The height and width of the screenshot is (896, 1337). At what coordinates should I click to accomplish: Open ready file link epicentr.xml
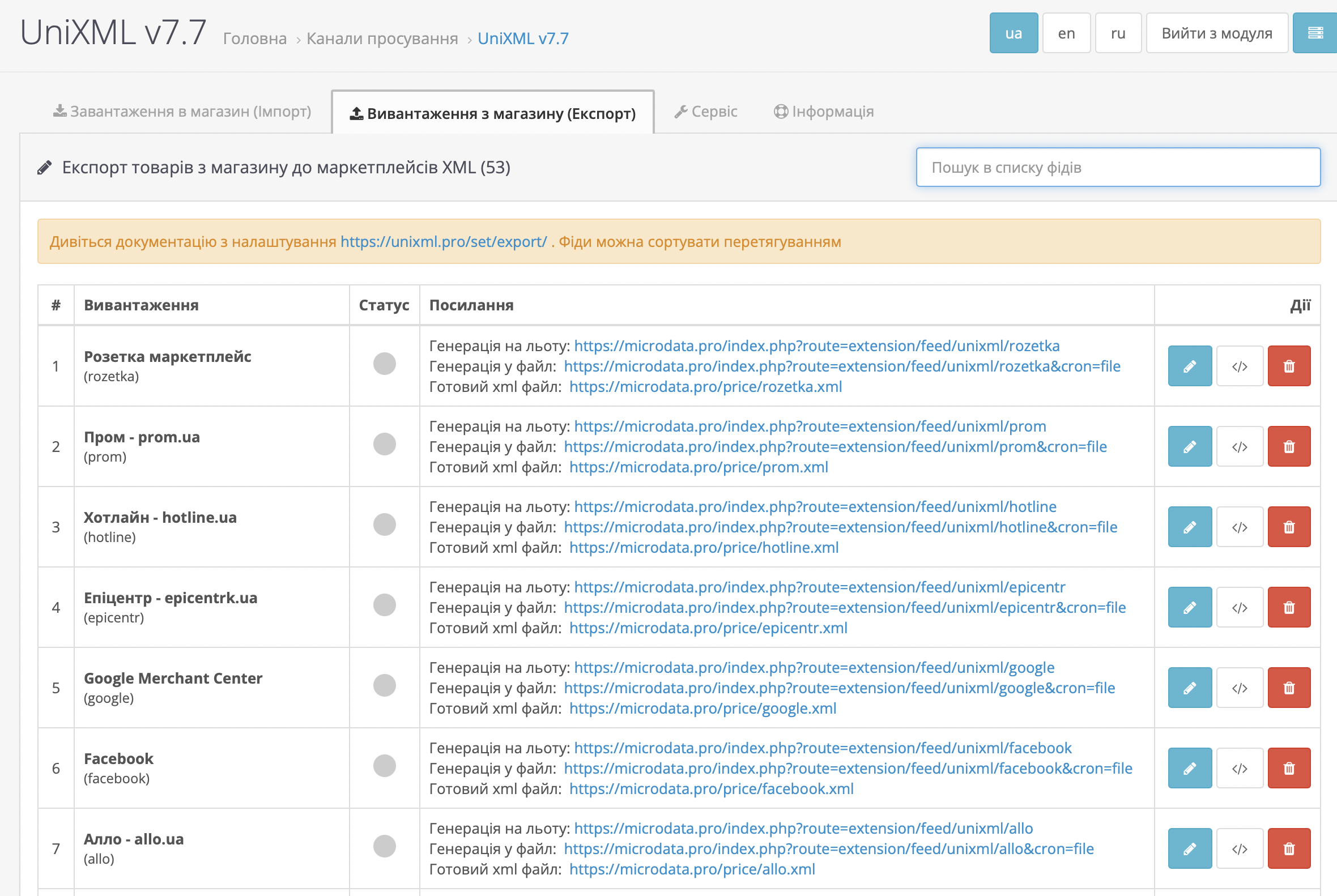click(708, 628)
